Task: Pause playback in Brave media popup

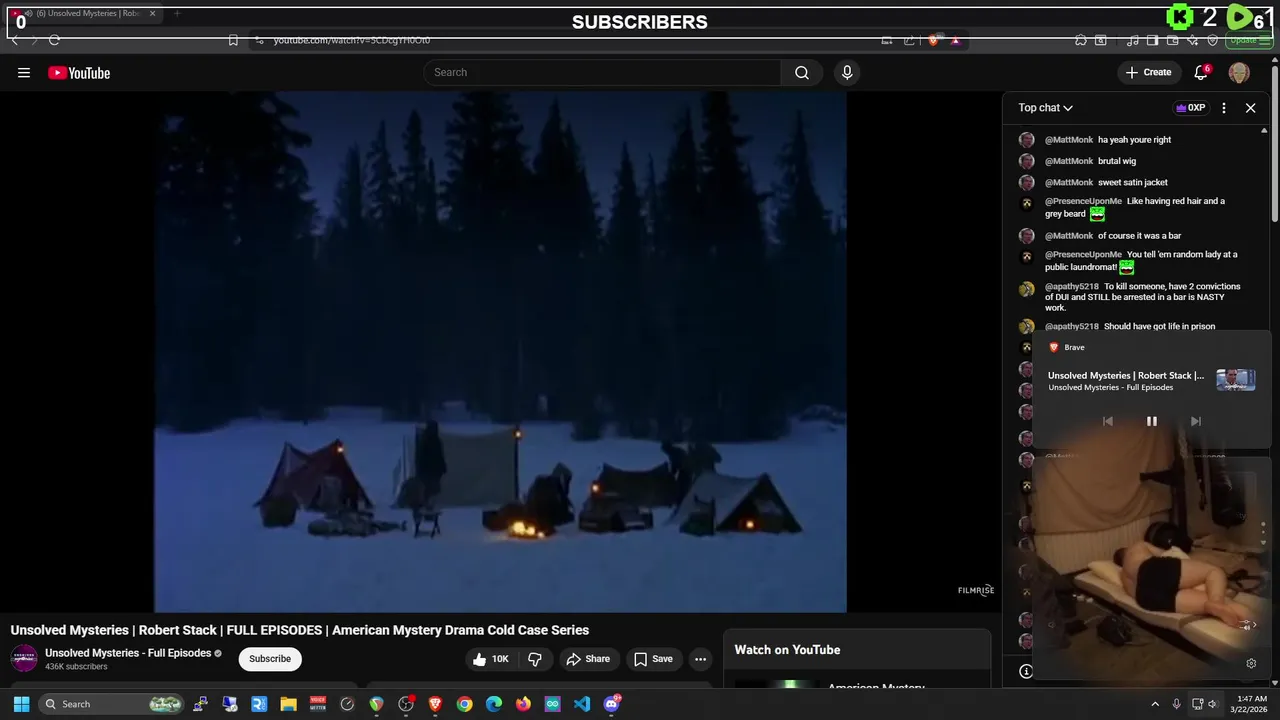Action: [x=1151, y=421]
